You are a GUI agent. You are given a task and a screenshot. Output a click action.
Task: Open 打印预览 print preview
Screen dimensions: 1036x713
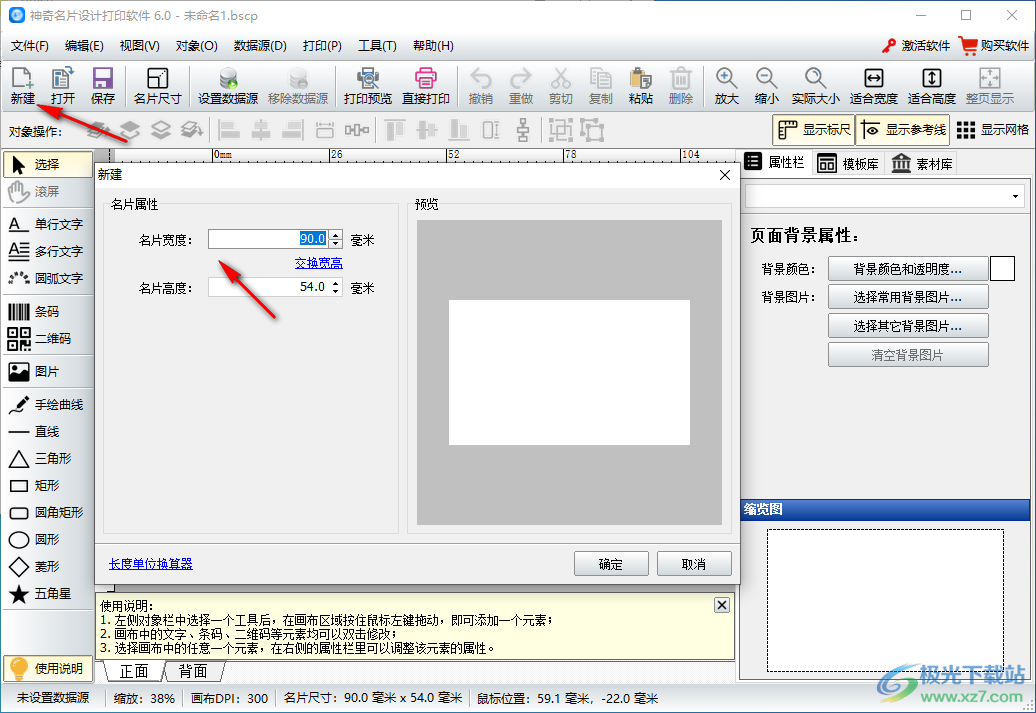coord(367,86)
